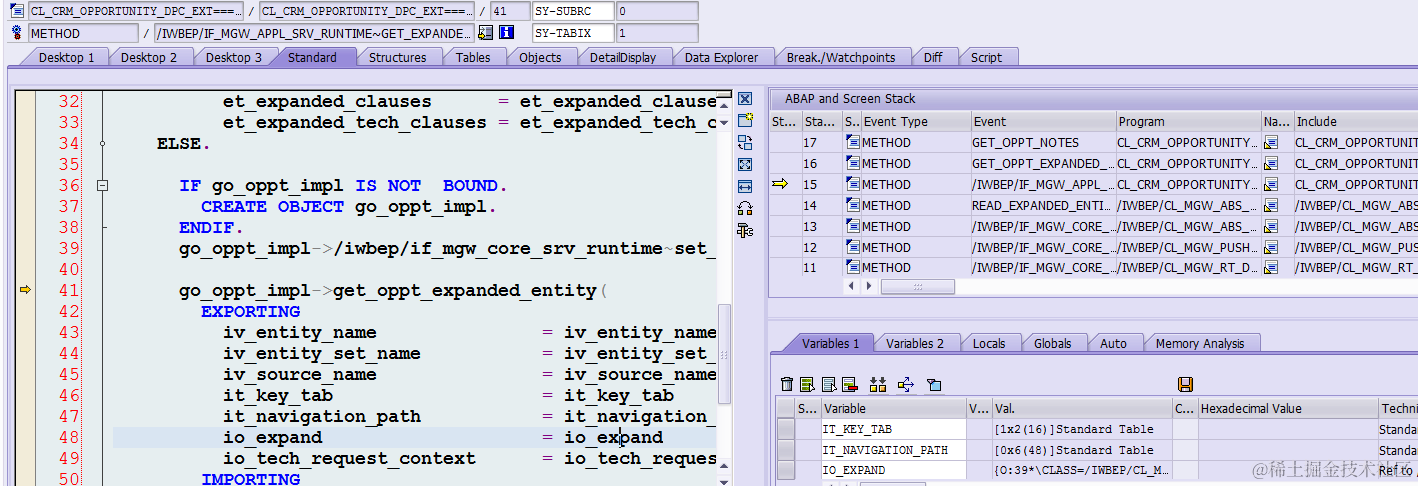Maximize the tool with the full-screen icon
This screenshot has height=486, width=1418.
click(x=745, y=164)
